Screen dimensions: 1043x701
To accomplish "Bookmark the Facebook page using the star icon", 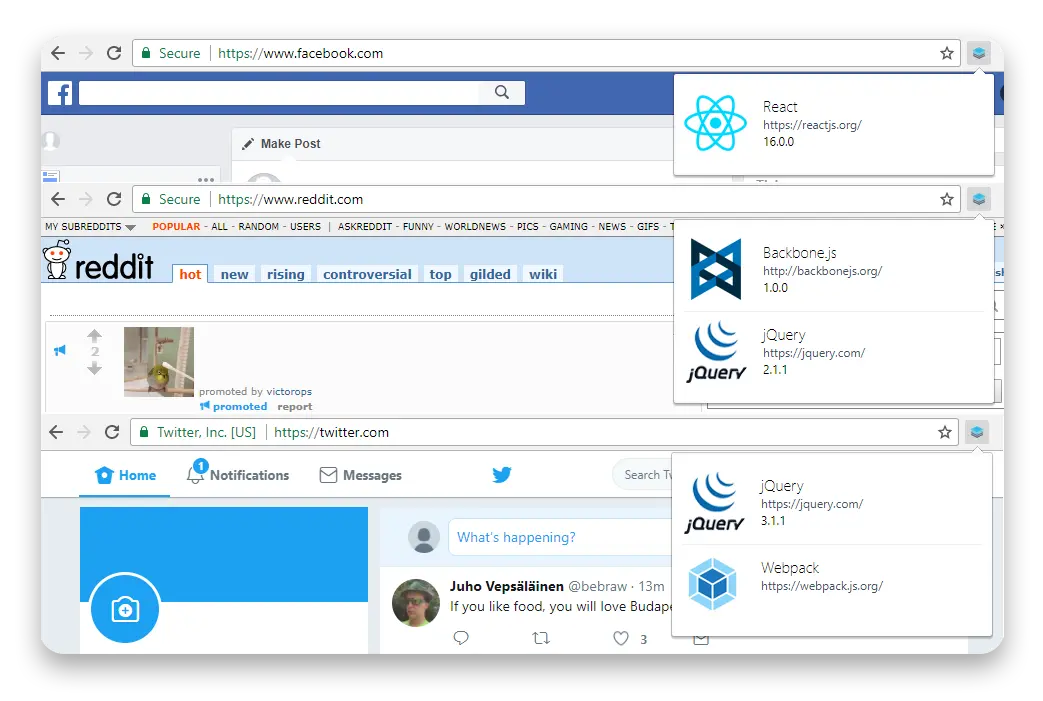I will 946,53.
